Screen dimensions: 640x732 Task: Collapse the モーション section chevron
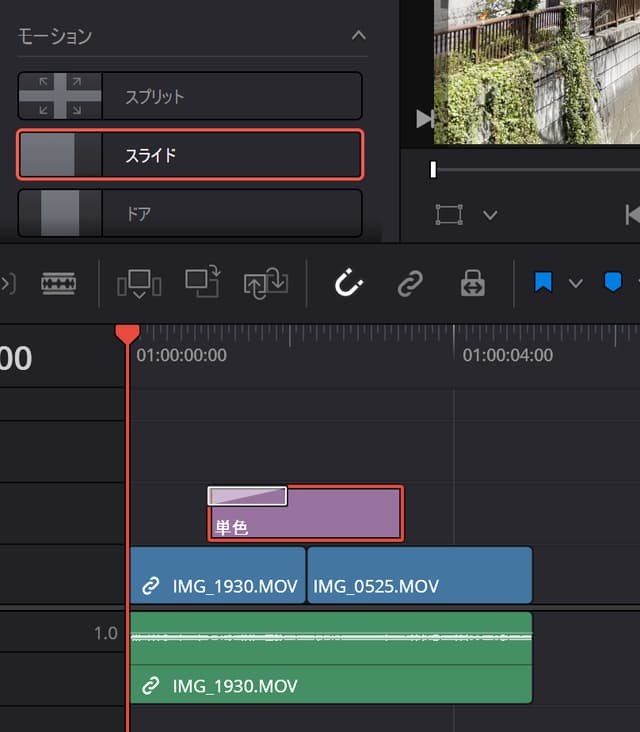359,35
